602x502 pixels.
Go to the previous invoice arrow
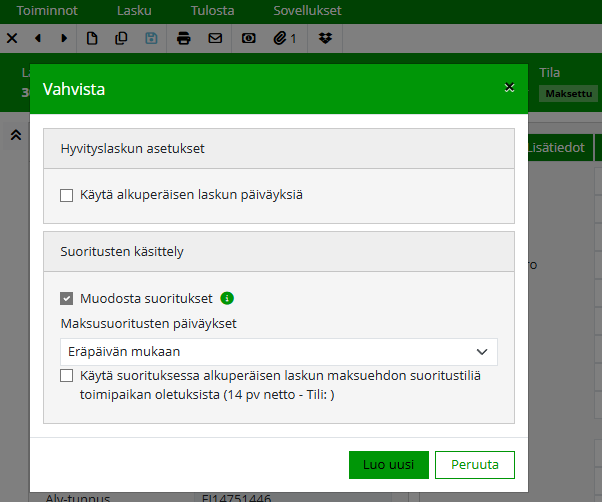(x=38, y=38)
